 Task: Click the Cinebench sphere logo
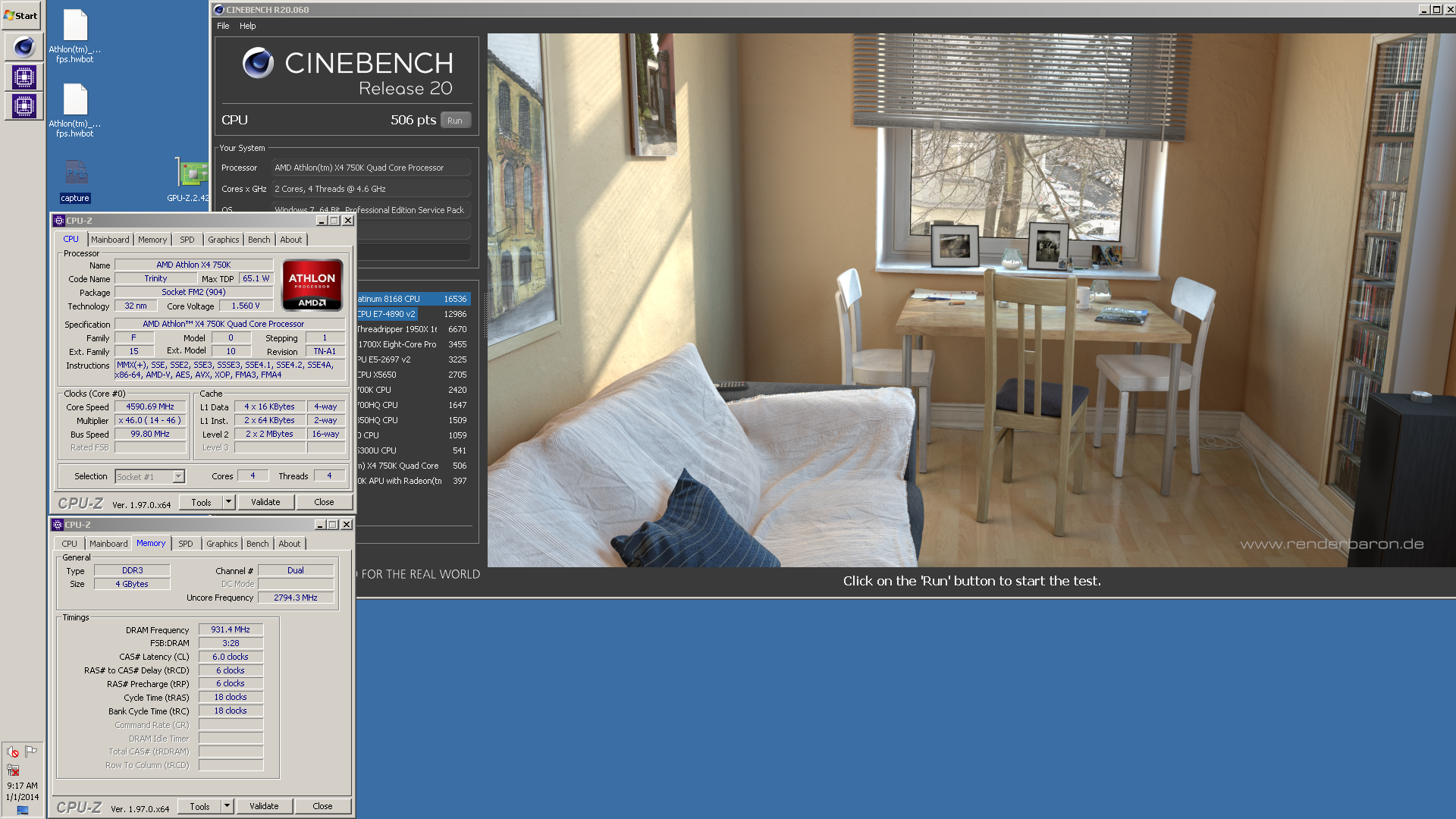(258, 64)
